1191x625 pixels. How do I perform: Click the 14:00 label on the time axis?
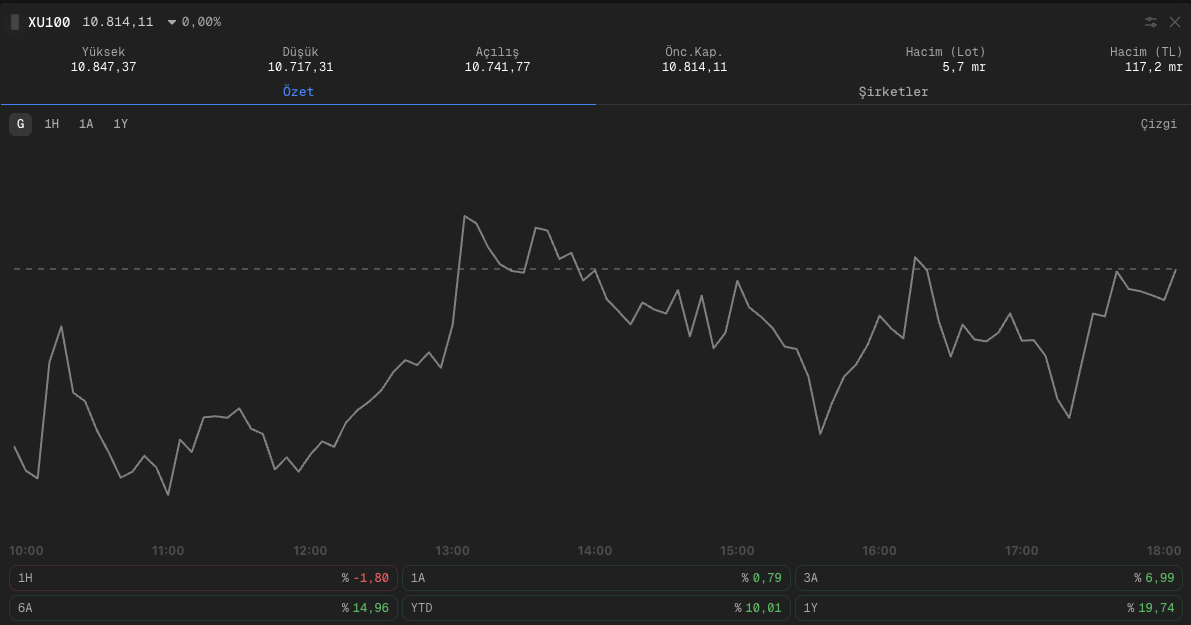pyautogui.click(x=595, y=551)
